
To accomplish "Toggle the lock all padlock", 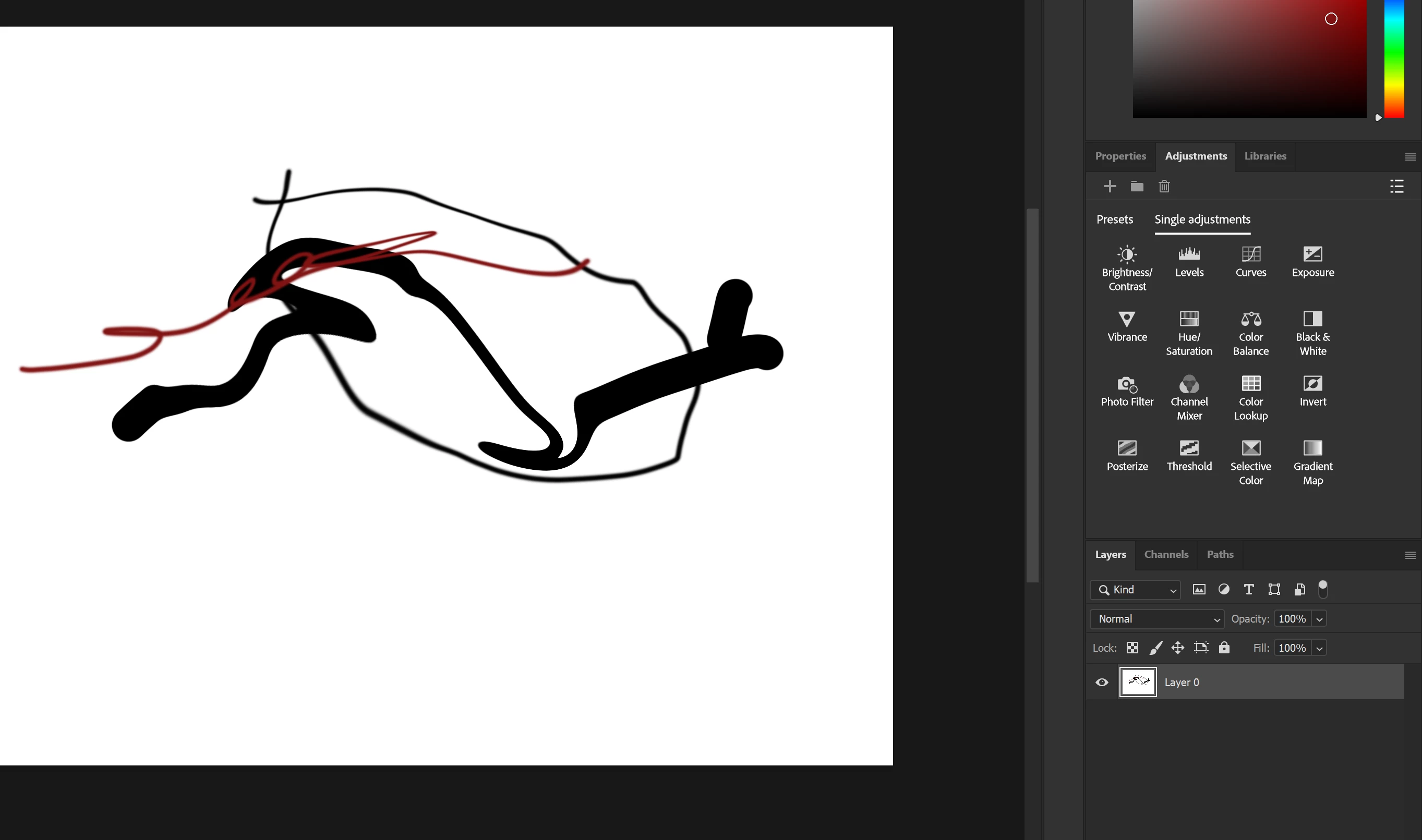I will click(x=1224, y=648).
